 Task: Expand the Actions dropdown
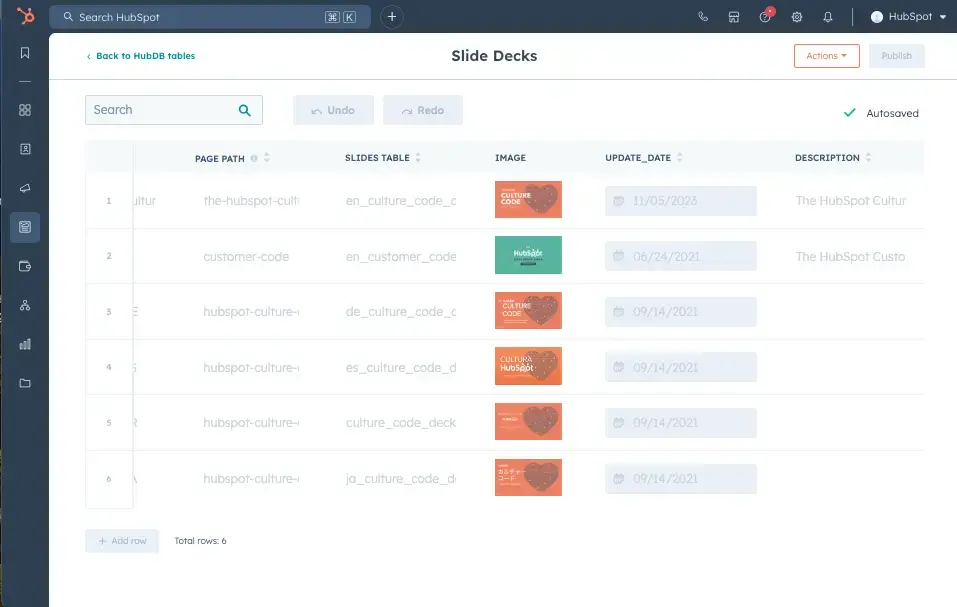pyautogui.click(x=826, y=56)
